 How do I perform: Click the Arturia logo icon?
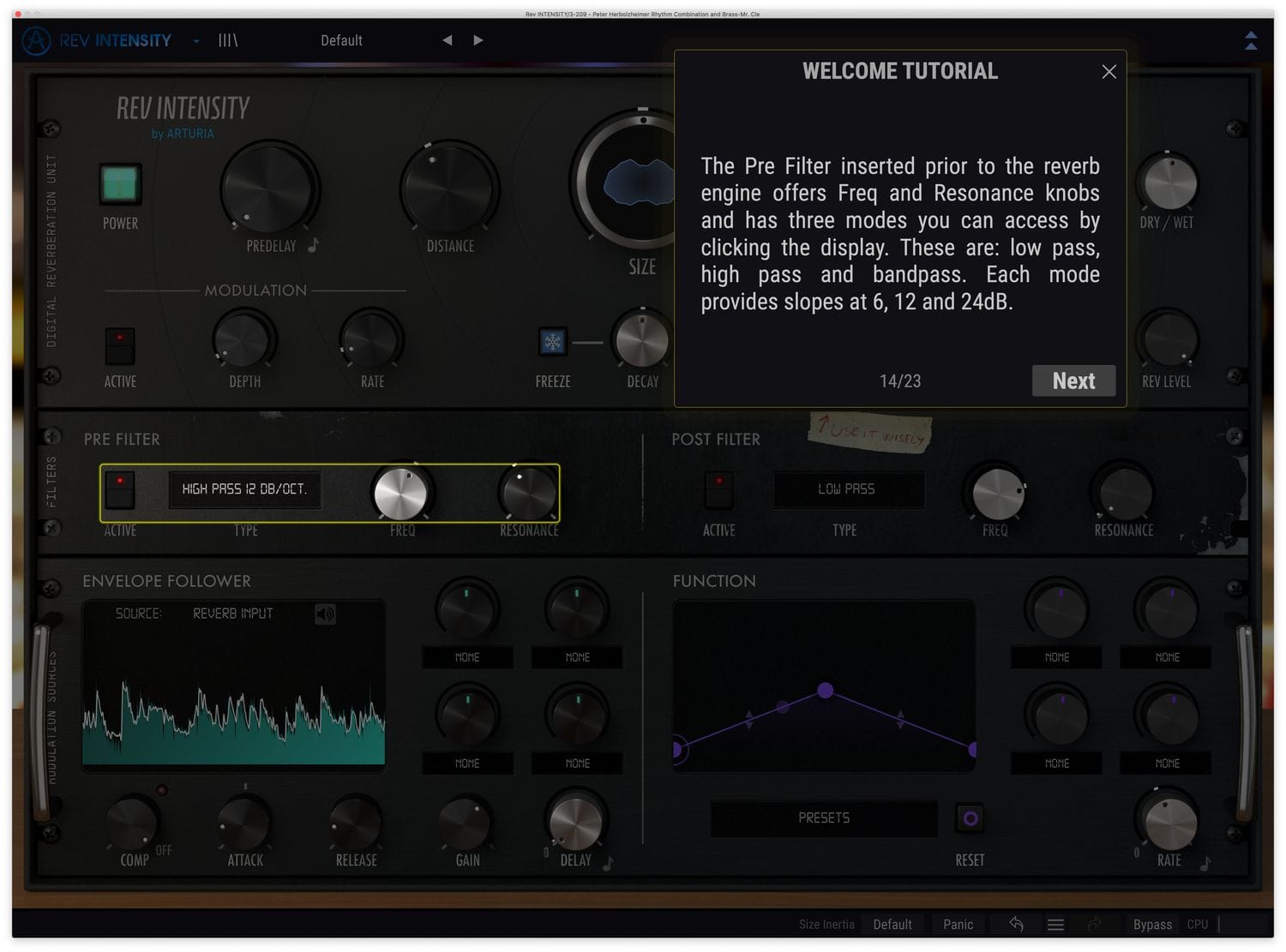tap(36, 40)
